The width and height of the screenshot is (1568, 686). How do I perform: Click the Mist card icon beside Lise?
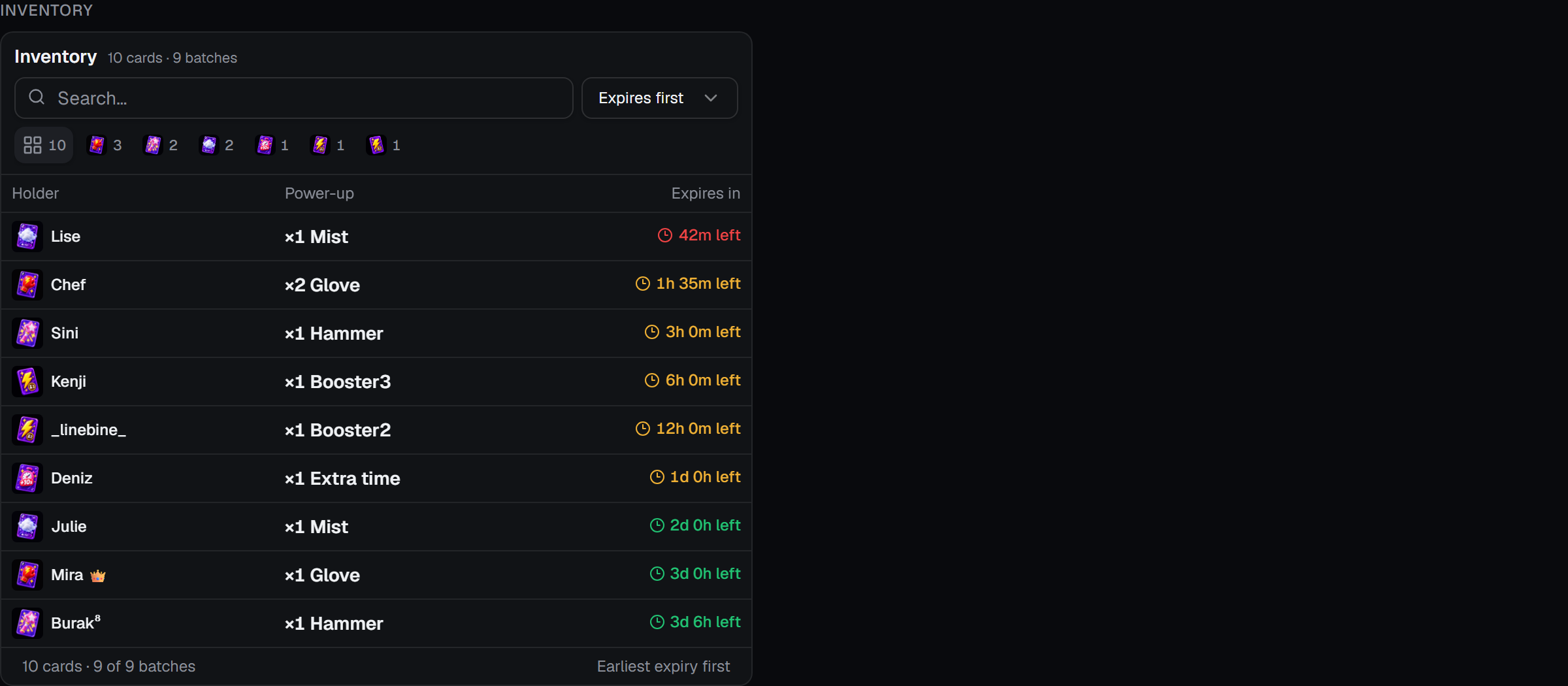tap(27, 237)
